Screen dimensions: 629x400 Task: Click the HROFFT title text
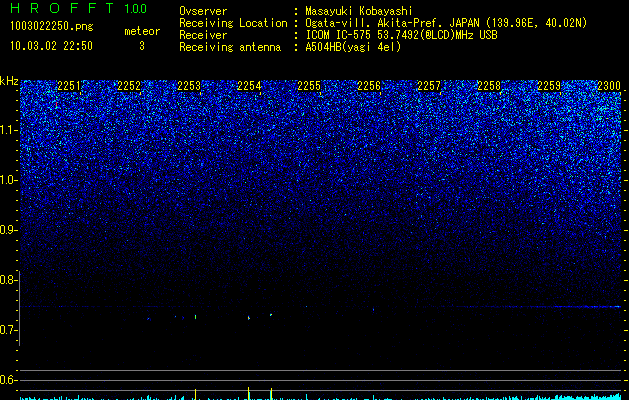click(x=62, y=8)
